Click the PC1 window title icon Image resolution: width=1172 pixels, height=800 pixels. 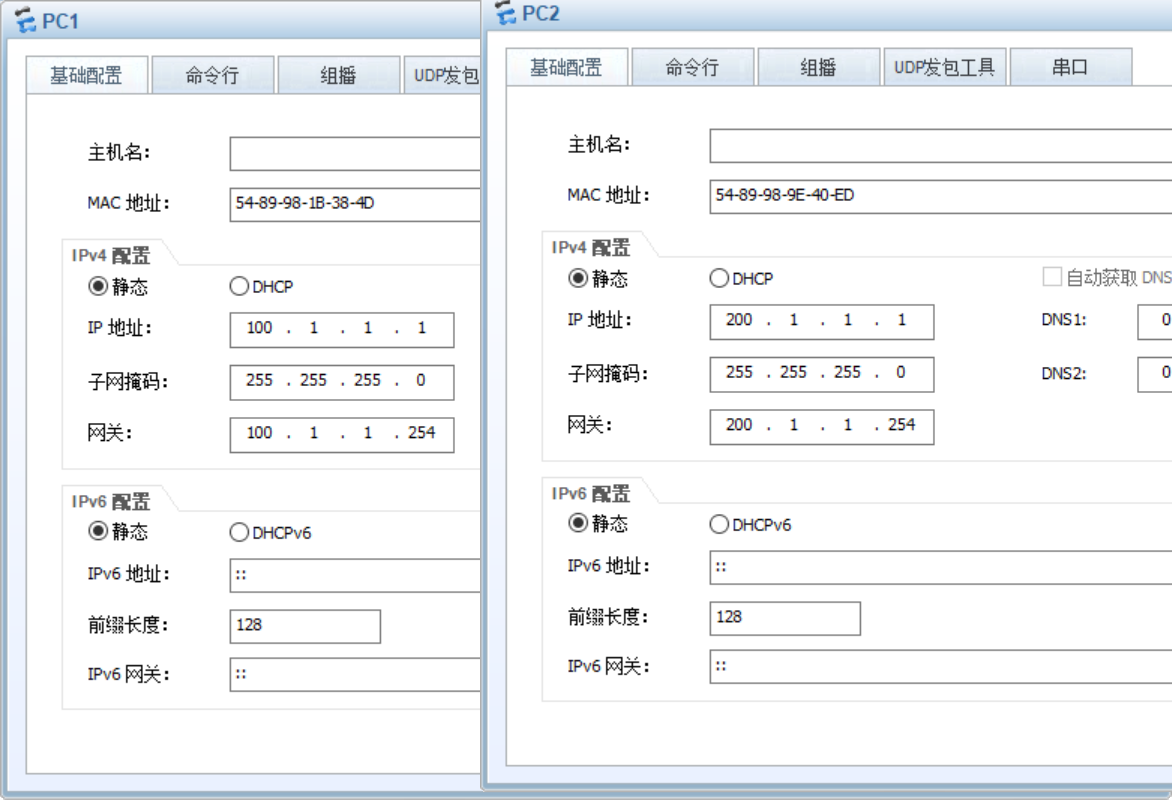[x=26, y=20]
